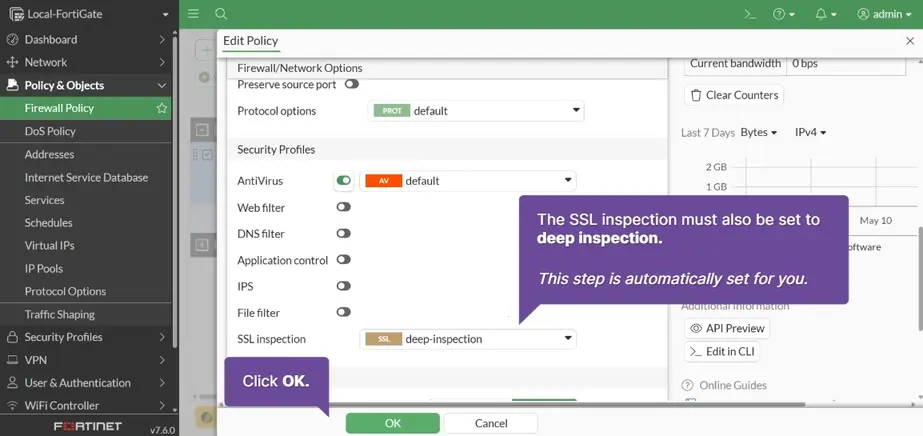Click the orange AV profile badge
This screenshot has width=923, height=436.
[x=383, y=181]
